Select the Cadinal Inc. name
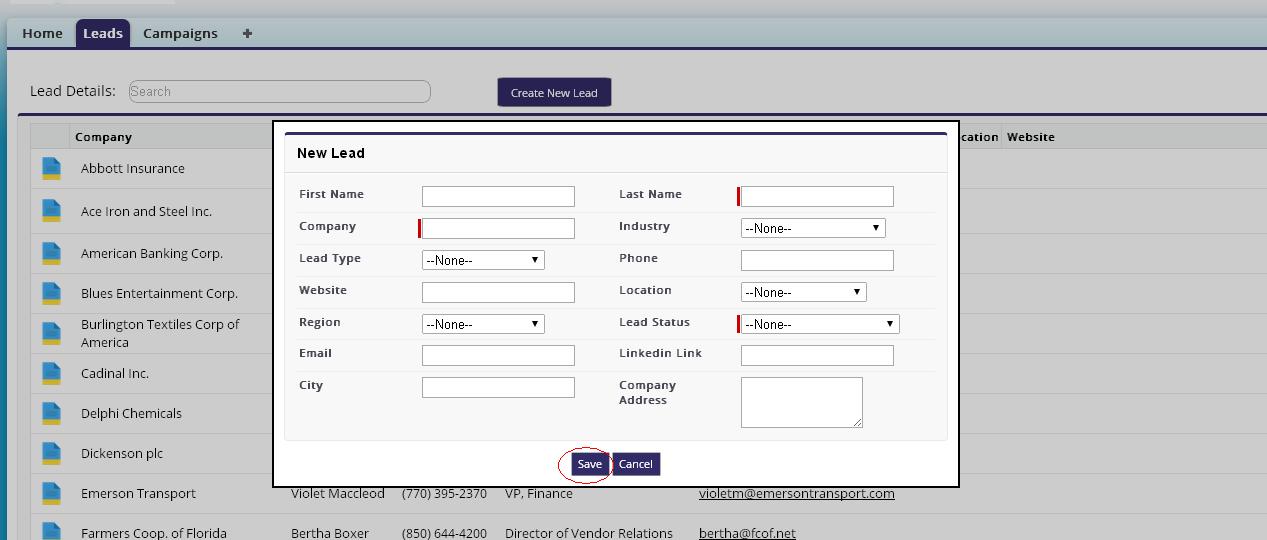 point(115,373)
